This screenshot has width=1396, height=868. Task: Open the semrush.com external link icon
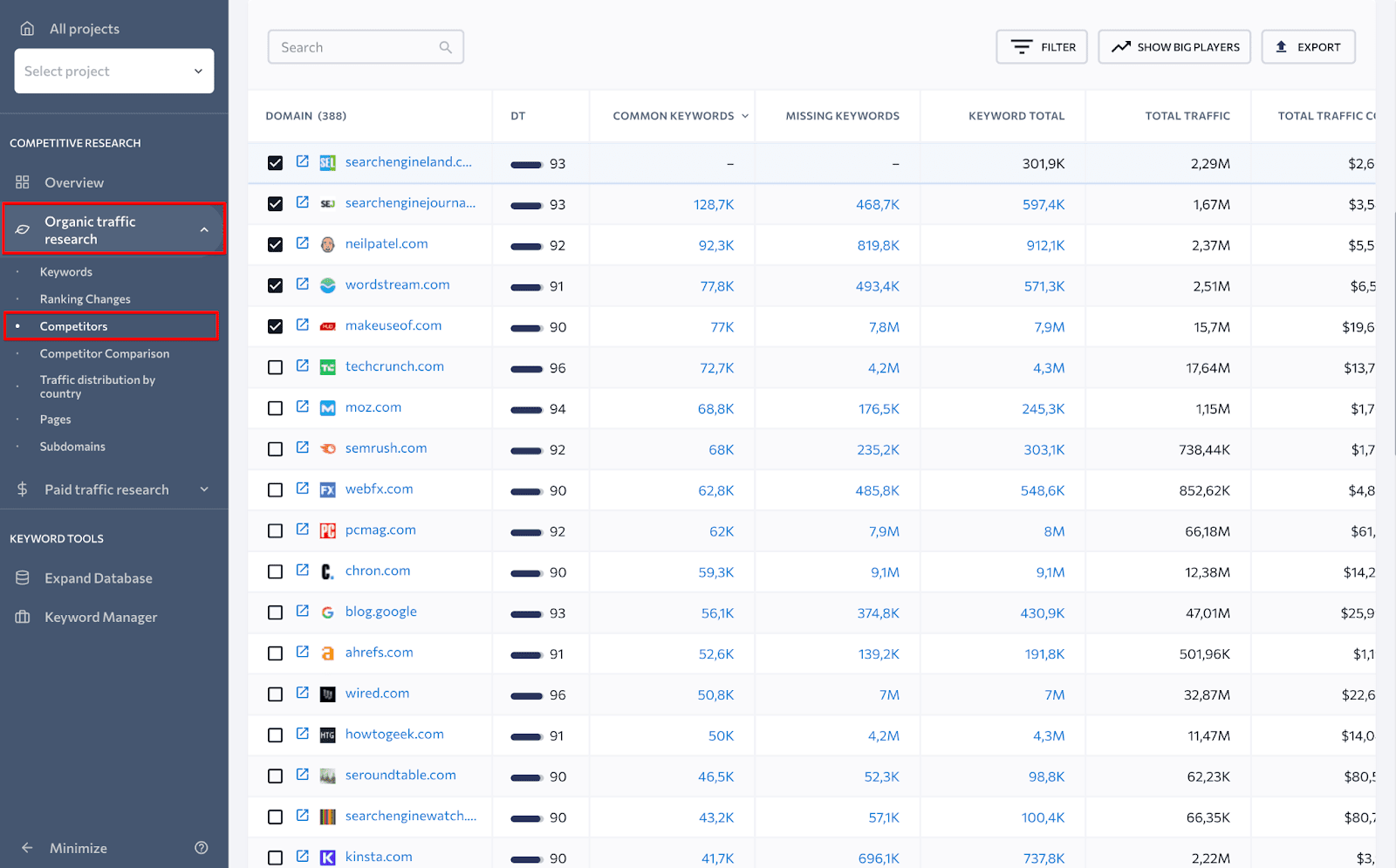pos(303,448)
